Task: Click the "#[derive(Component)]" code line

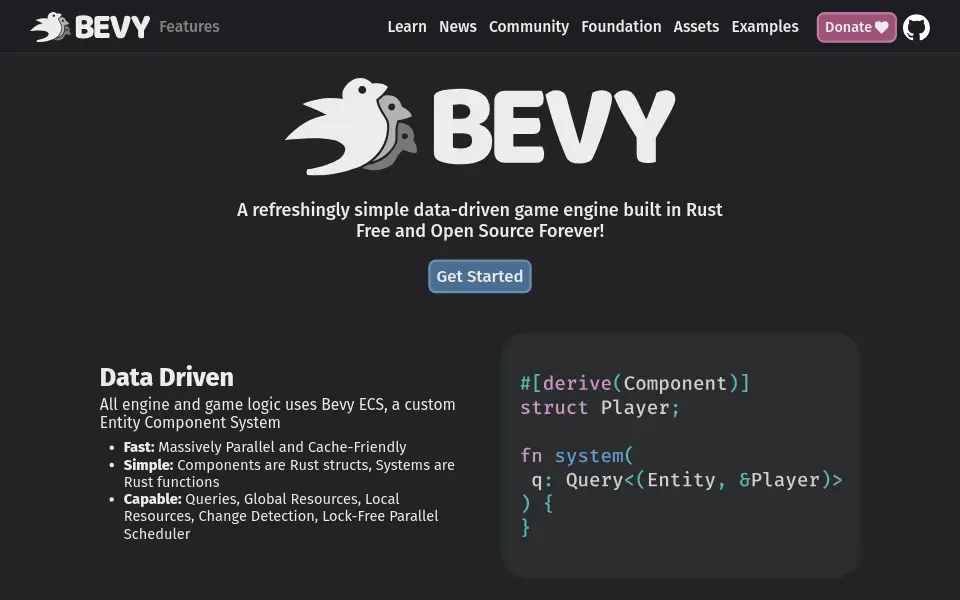Action: [634, 383]
